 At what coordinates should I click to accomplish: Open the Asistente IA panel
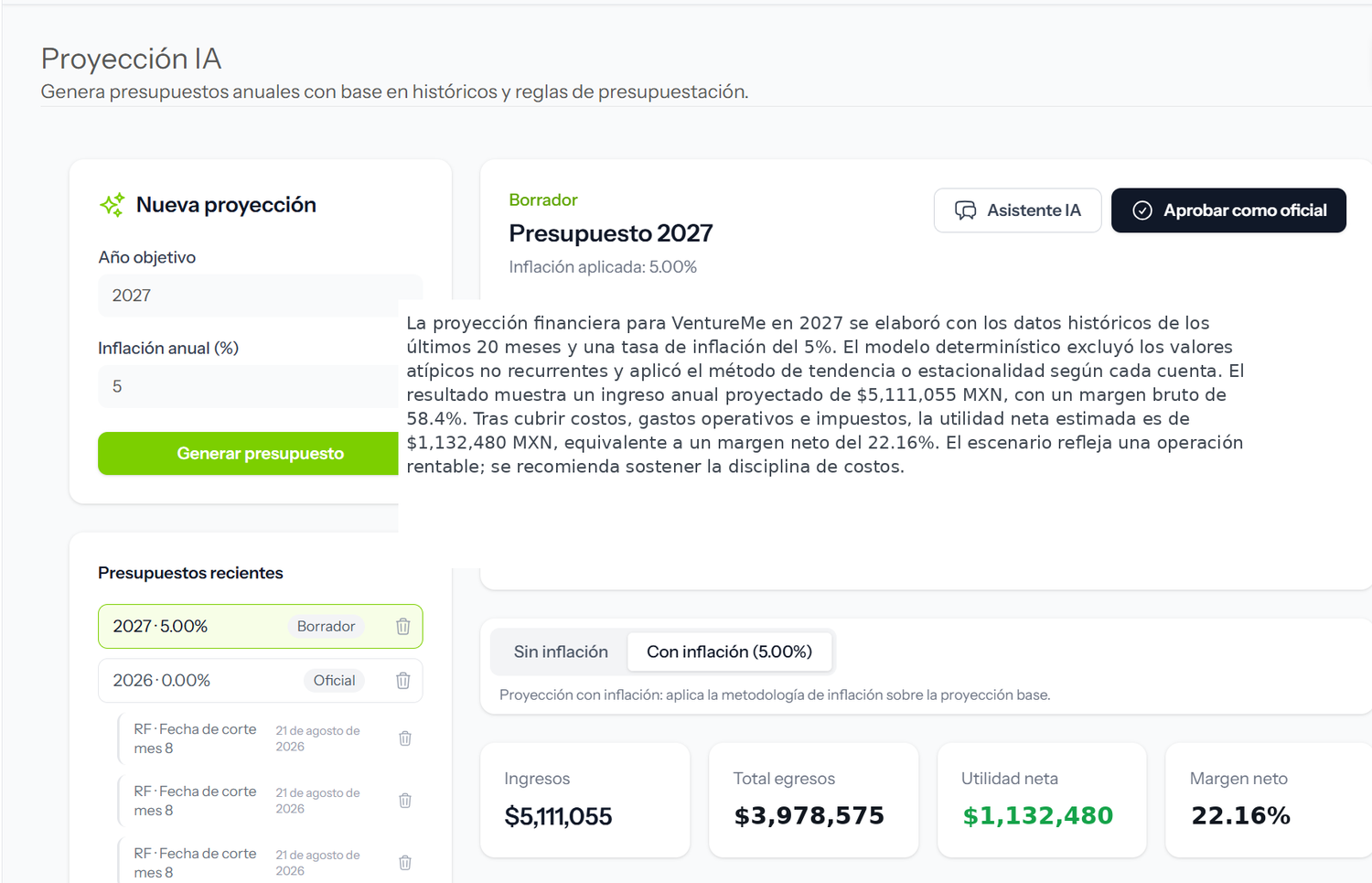click(1017, 210)
